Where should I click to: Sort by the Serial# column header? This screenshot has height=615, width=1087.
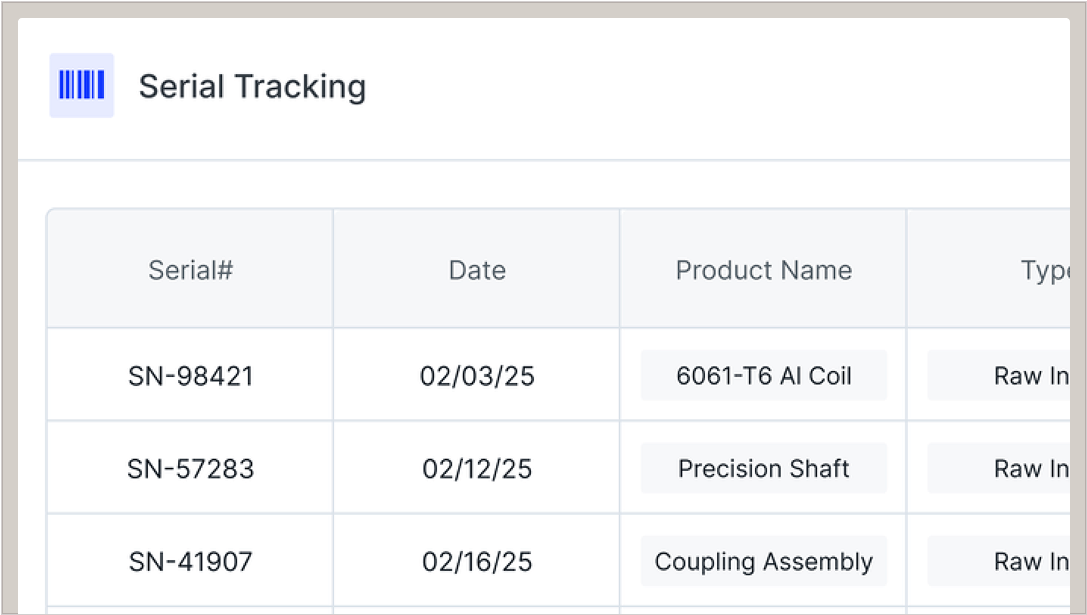(x=190, y=270)
